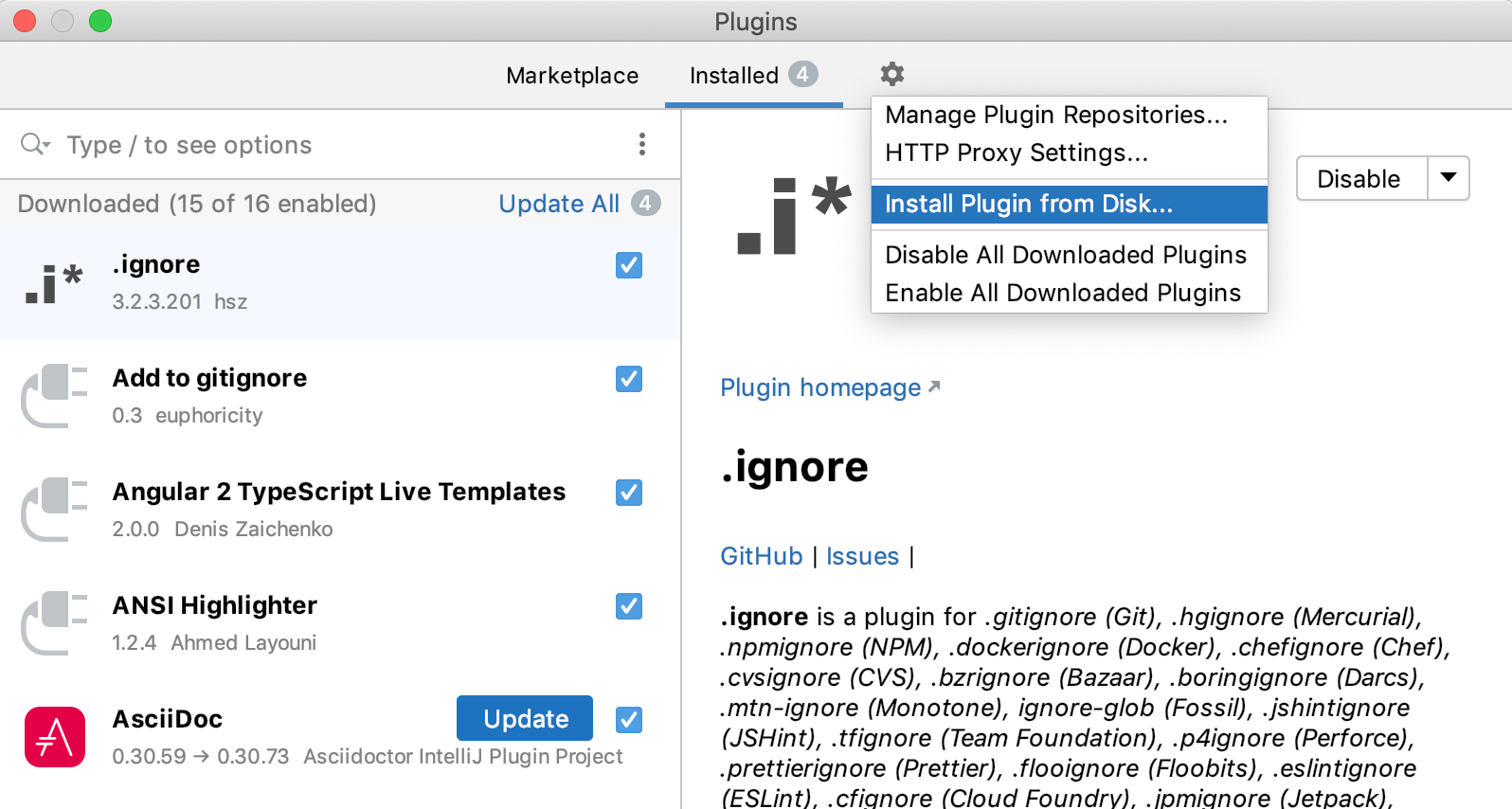Click version text 0.30.59 → 0.30.73
The height and width of the screenshot is (809, 1512).
coord(200,756)
